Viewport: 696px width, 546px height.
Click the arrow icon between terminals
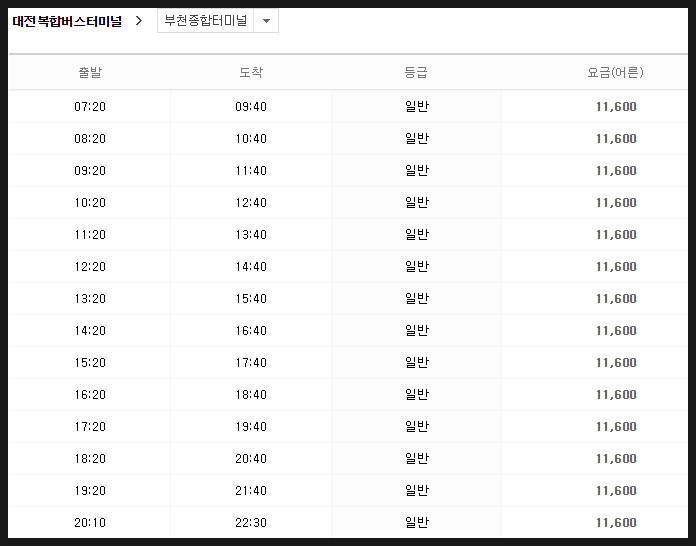point(139,20)
